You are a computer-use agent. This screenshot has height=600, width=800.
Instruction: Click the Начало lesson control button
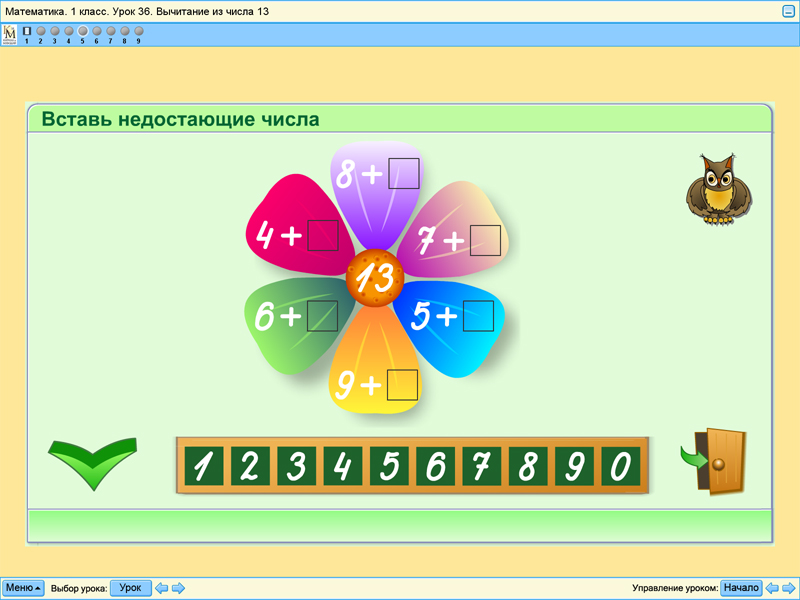742,588
